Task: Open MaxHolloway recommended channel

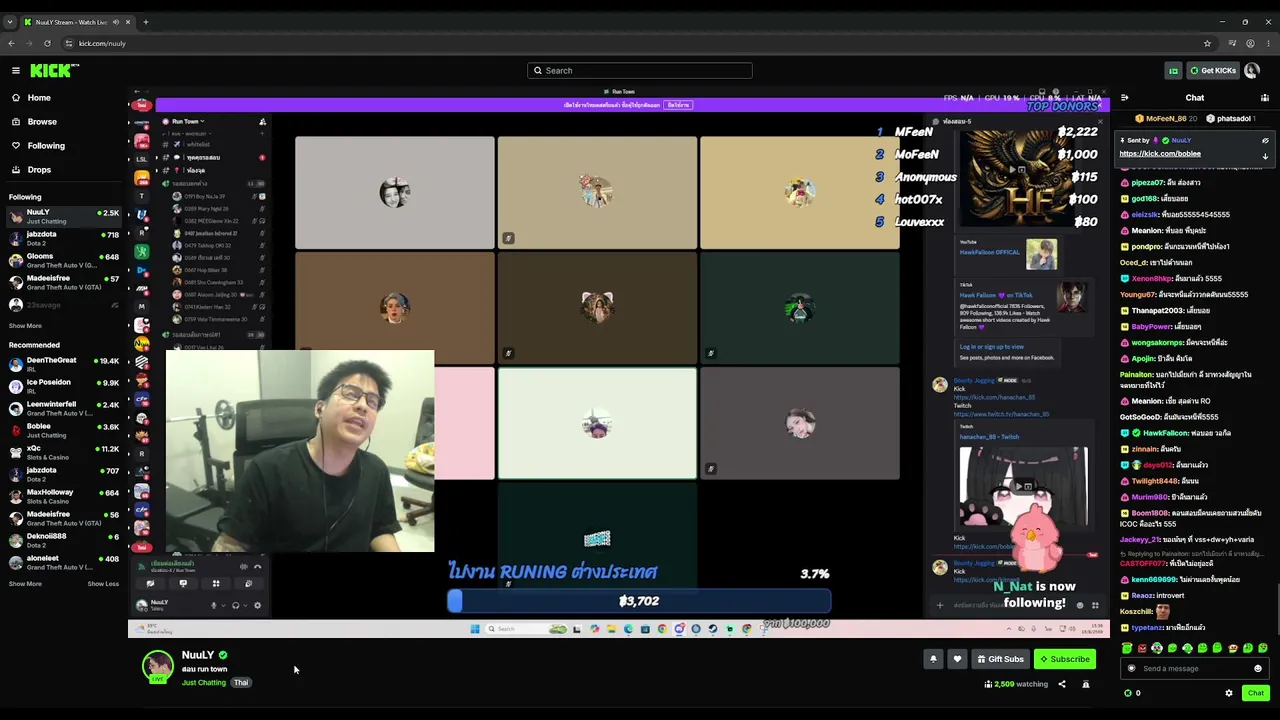Action: point(63,496)
